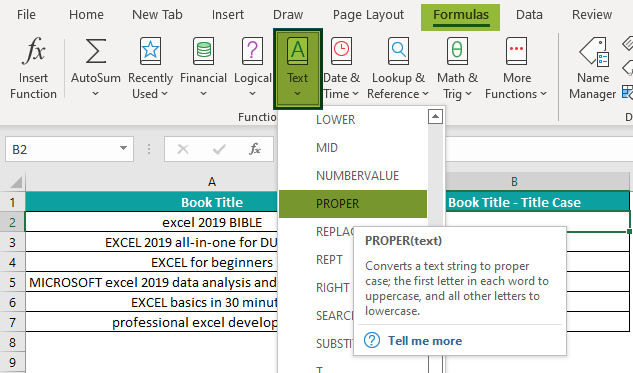Click the Select All corner triangle

(x=16, y=182)
